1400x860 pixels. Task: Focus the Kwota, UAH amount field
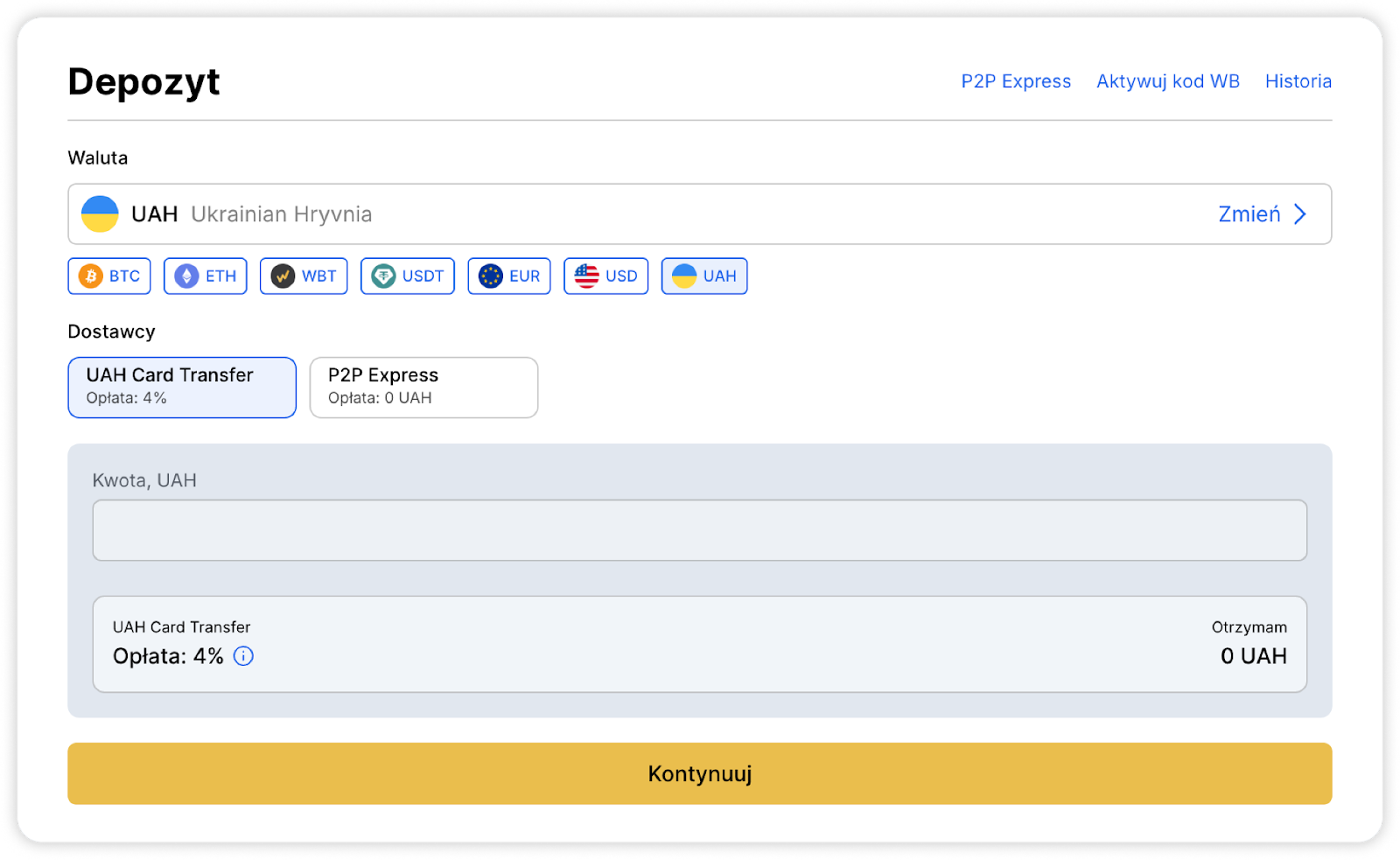tap(699, 530)
